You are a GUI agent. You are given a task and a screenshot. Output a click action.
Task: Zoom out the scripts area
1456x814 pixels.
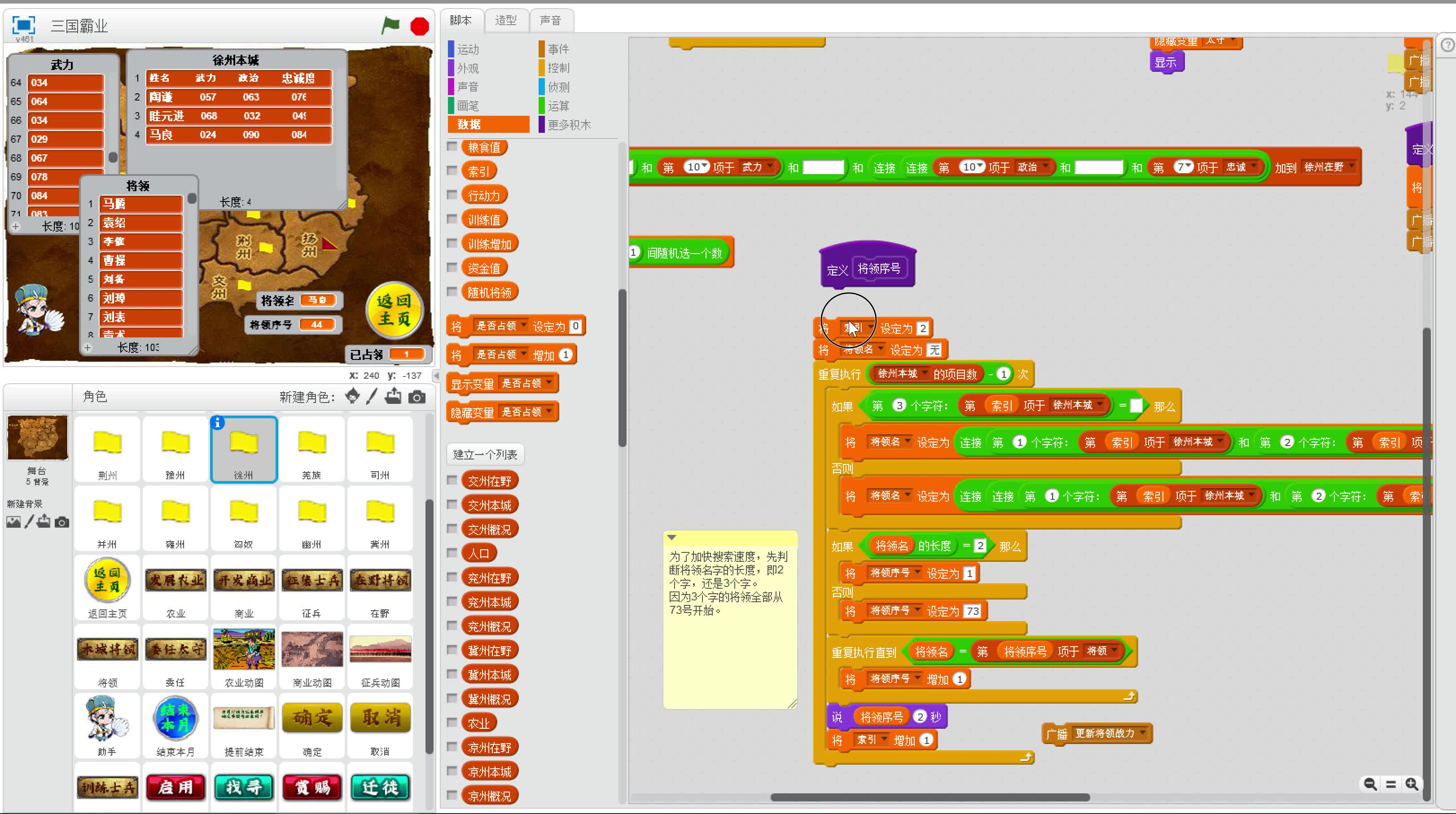point(1370,784)
